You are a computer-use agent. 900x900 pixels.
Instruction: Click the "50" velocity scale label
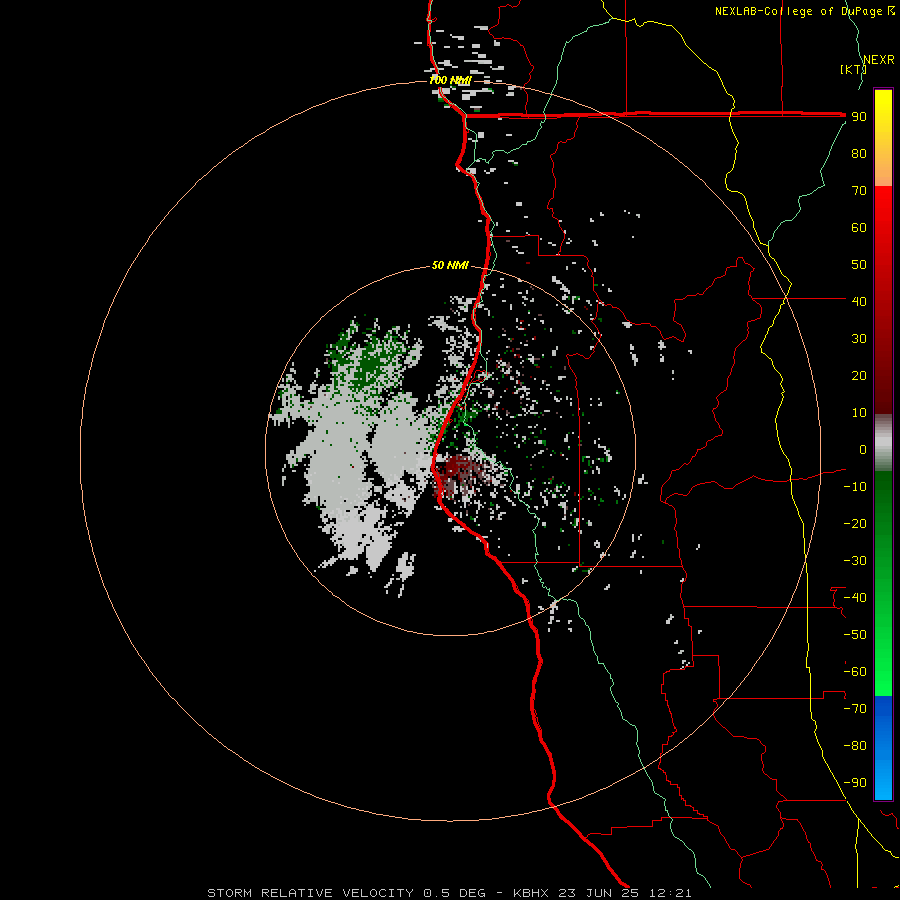point(859,265)
